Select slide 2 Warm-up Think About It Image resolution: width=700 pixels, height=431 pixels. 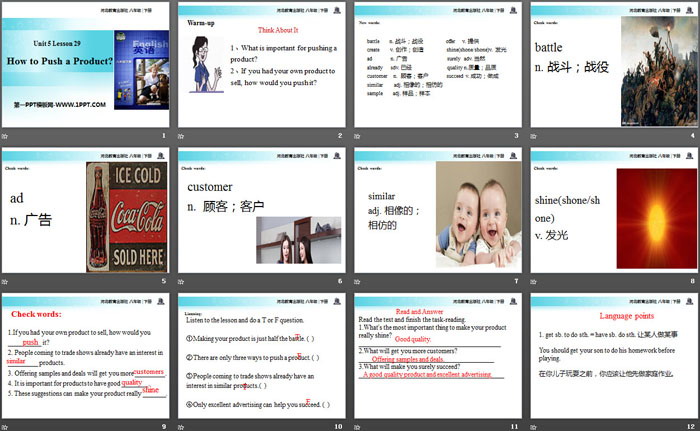point(262,65)
